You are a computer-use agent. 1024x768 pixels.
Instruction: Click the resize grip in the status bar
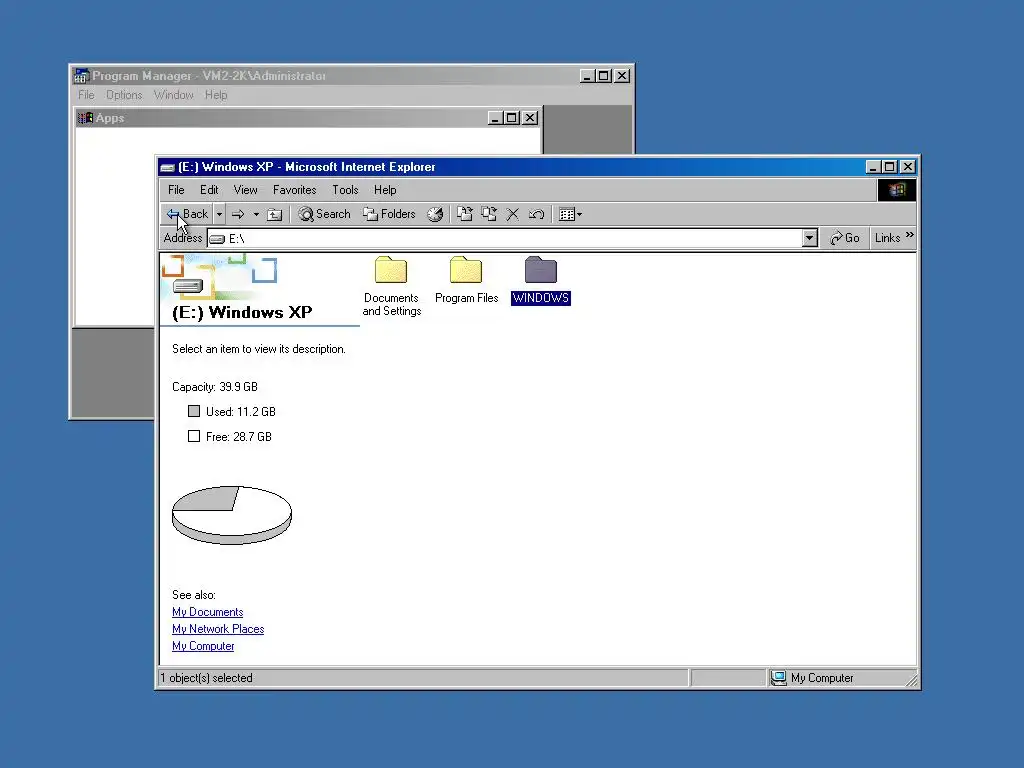click(912, 680)
